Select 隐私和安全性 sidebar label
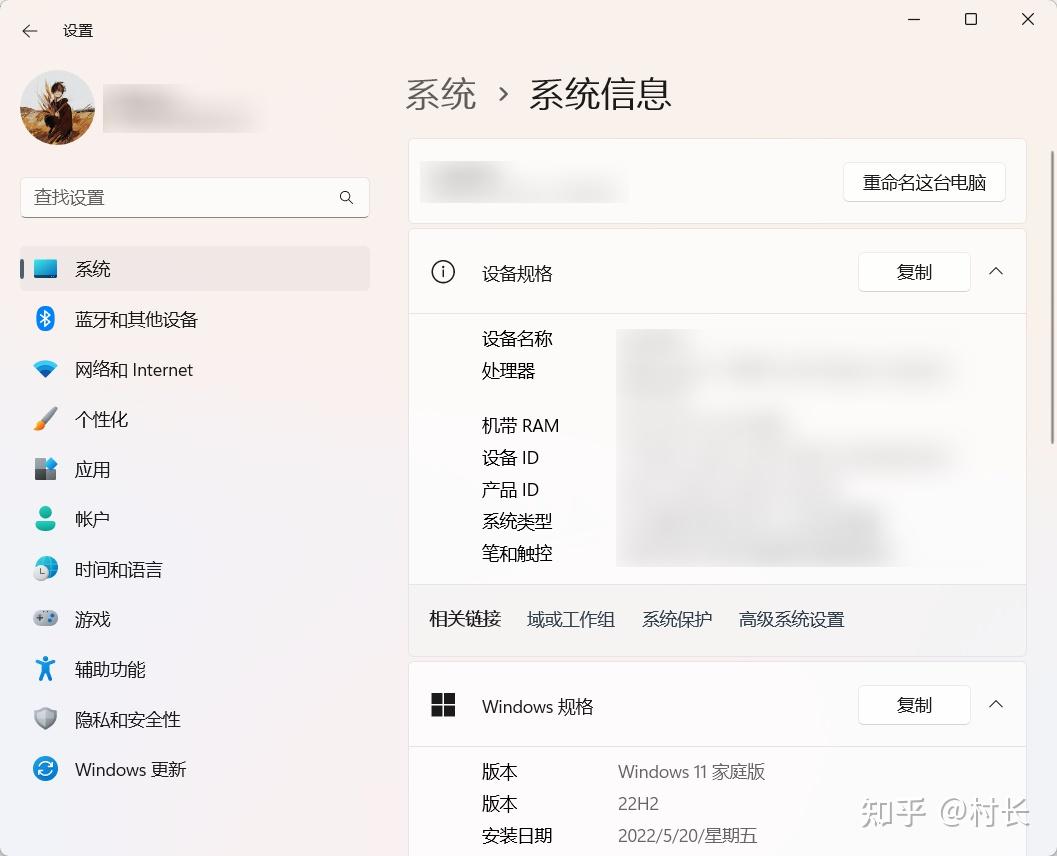1057x856 pixels. tap(127, 719)
